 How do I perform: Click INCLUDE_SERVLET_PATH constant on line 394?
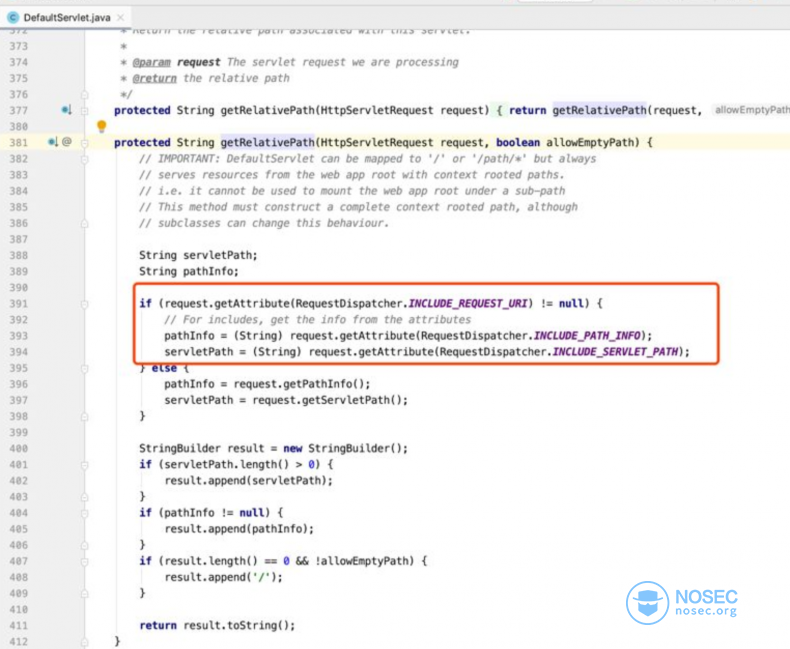tap(615, 352)
